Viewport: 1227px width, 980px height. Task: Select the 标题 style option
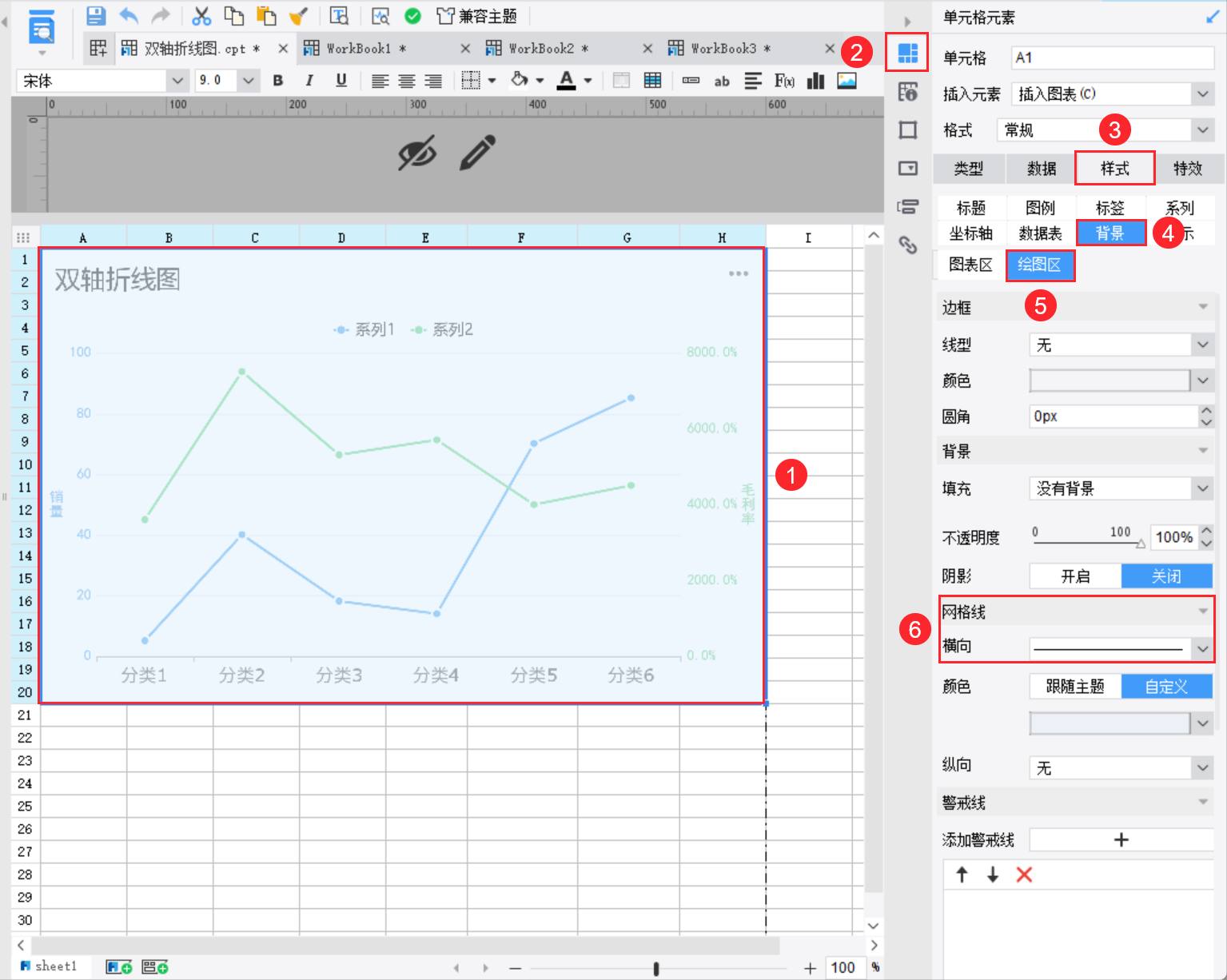tap(971, 208)
